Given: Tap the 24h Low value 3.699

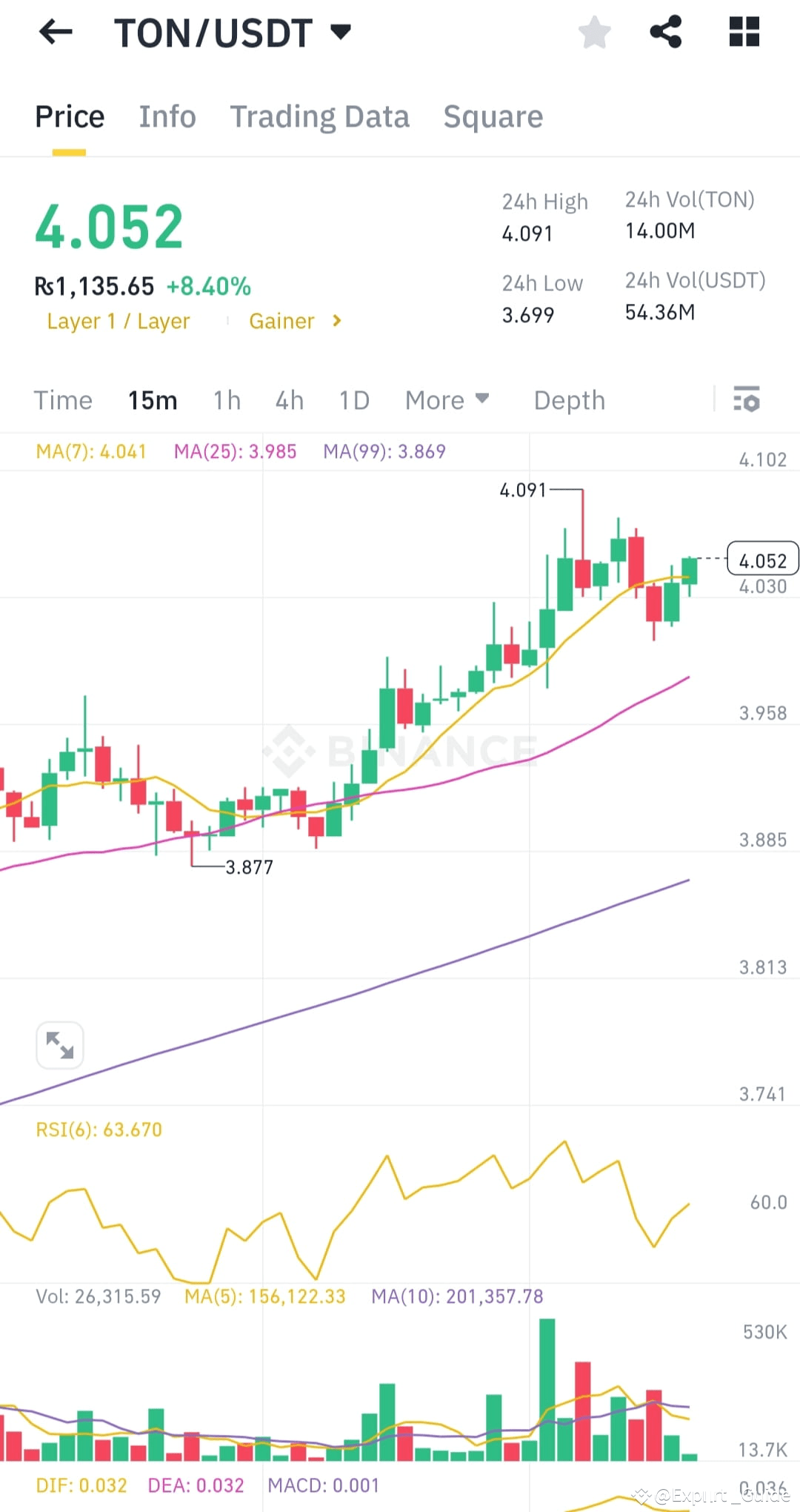Looking at the screenshot, I should pyautogui.click(x=528, y=315).
